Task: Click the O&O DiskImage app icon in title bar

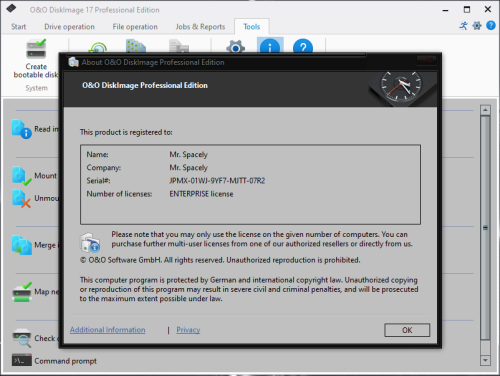Action: coord(11,8)
